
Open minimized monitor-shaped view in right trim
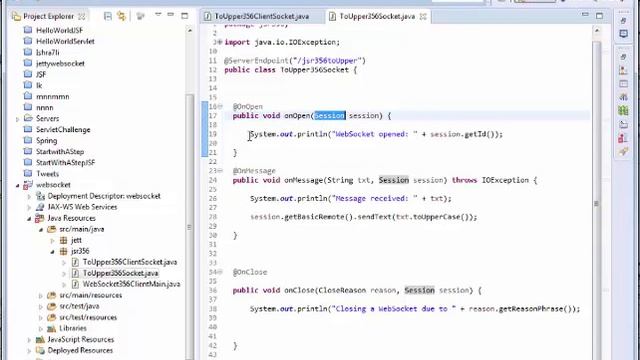623,33
